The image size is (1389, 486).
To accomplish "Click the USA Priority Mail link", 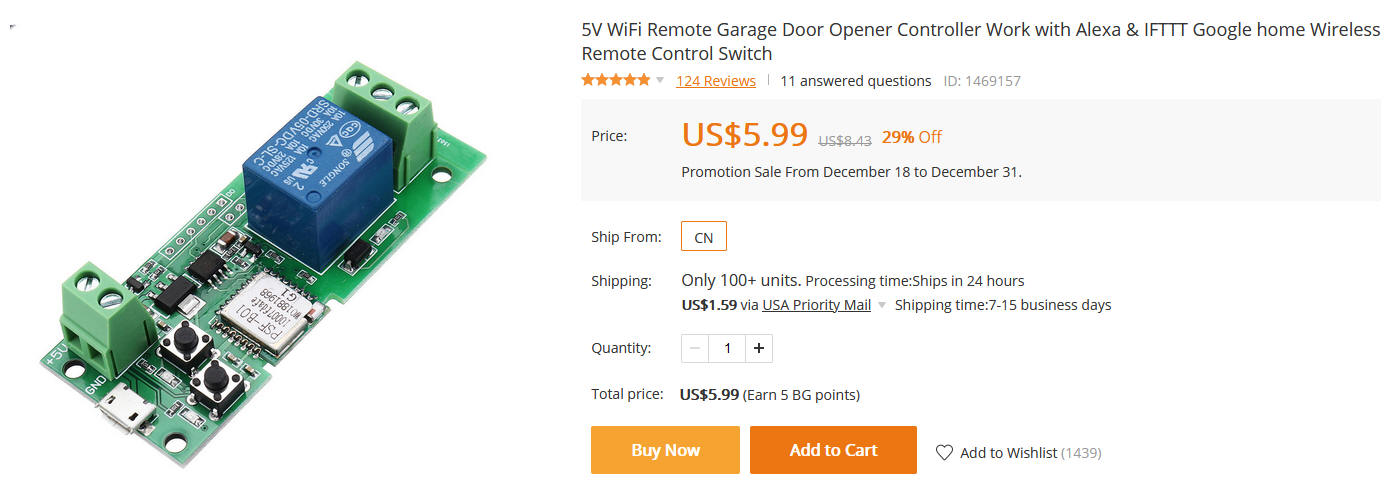I will [816, 305].
